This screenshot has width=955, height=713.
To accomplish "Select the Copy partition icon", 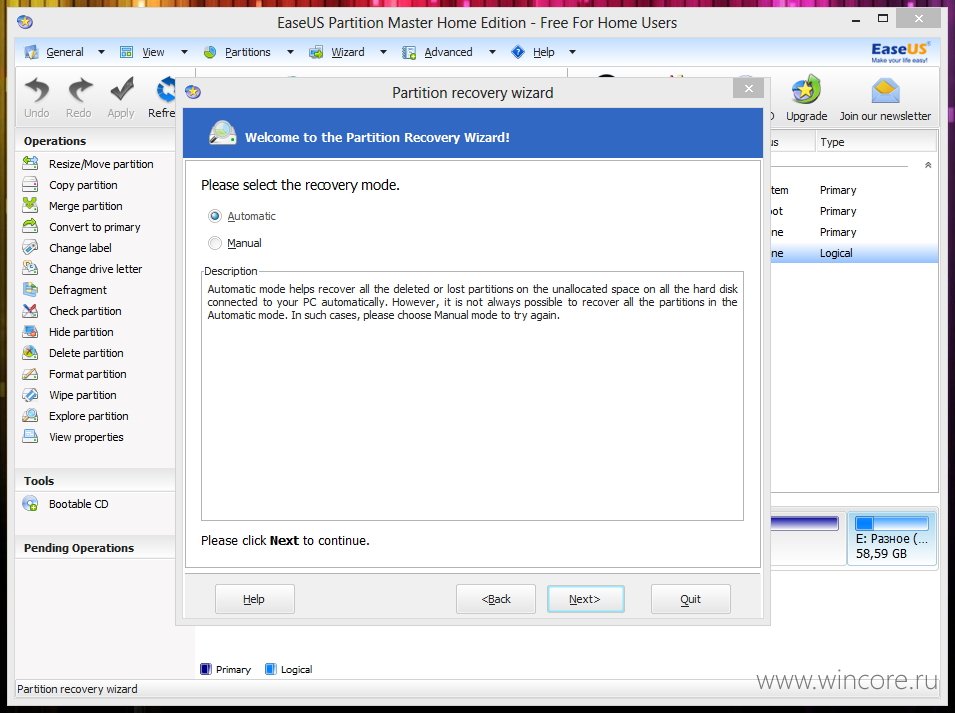I will pos(30,184).
